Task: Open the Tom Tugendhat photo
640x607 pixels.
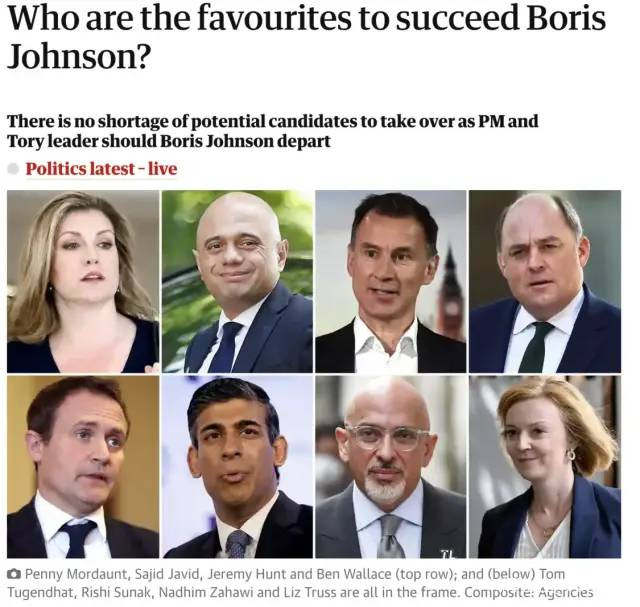Action: [x=83, y=467]
